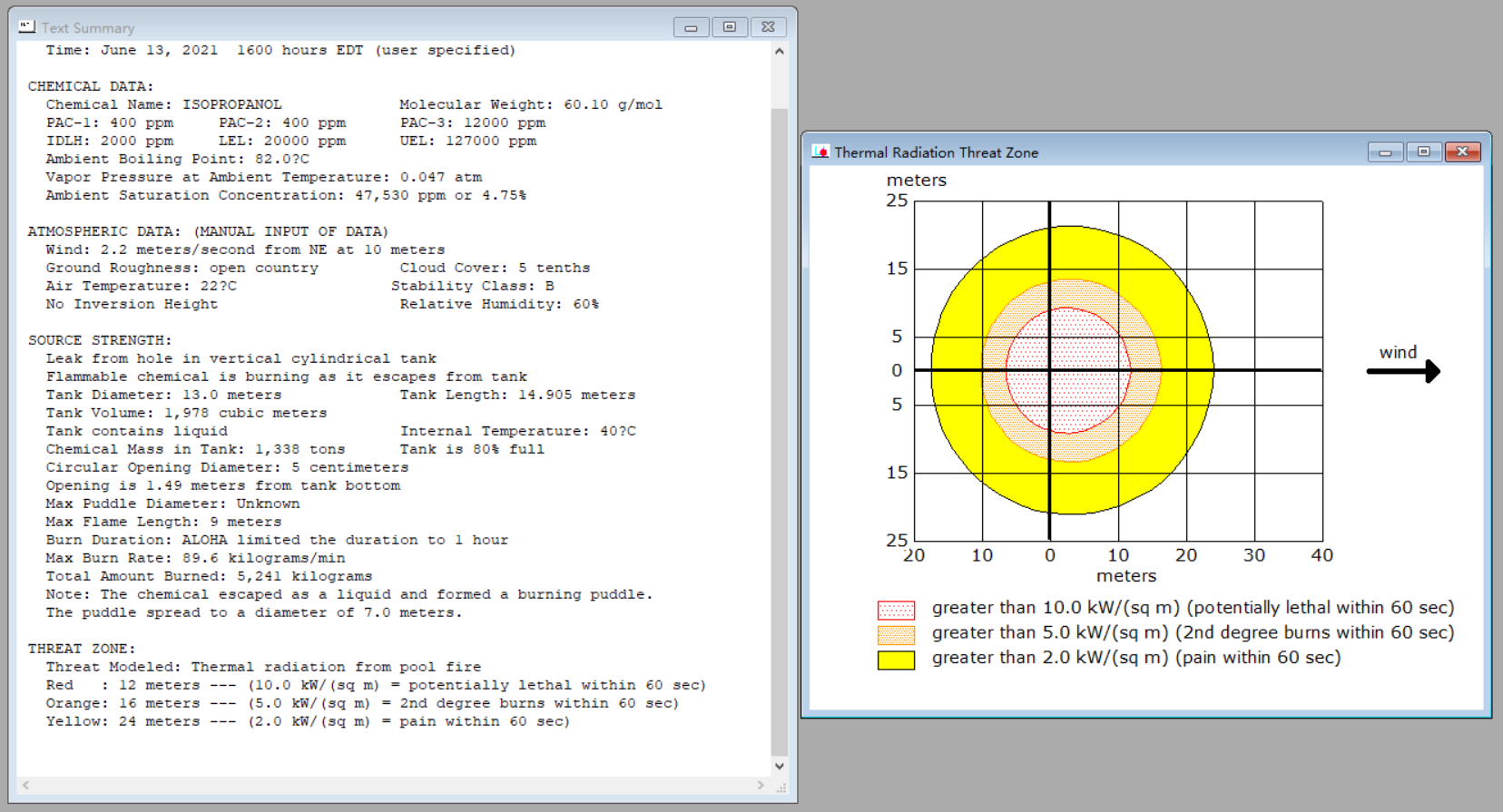Screen dimensions: 1503x812
Task: Click the 'Orange: 16 meters' threat line
Action: click(x=362, y=703)
